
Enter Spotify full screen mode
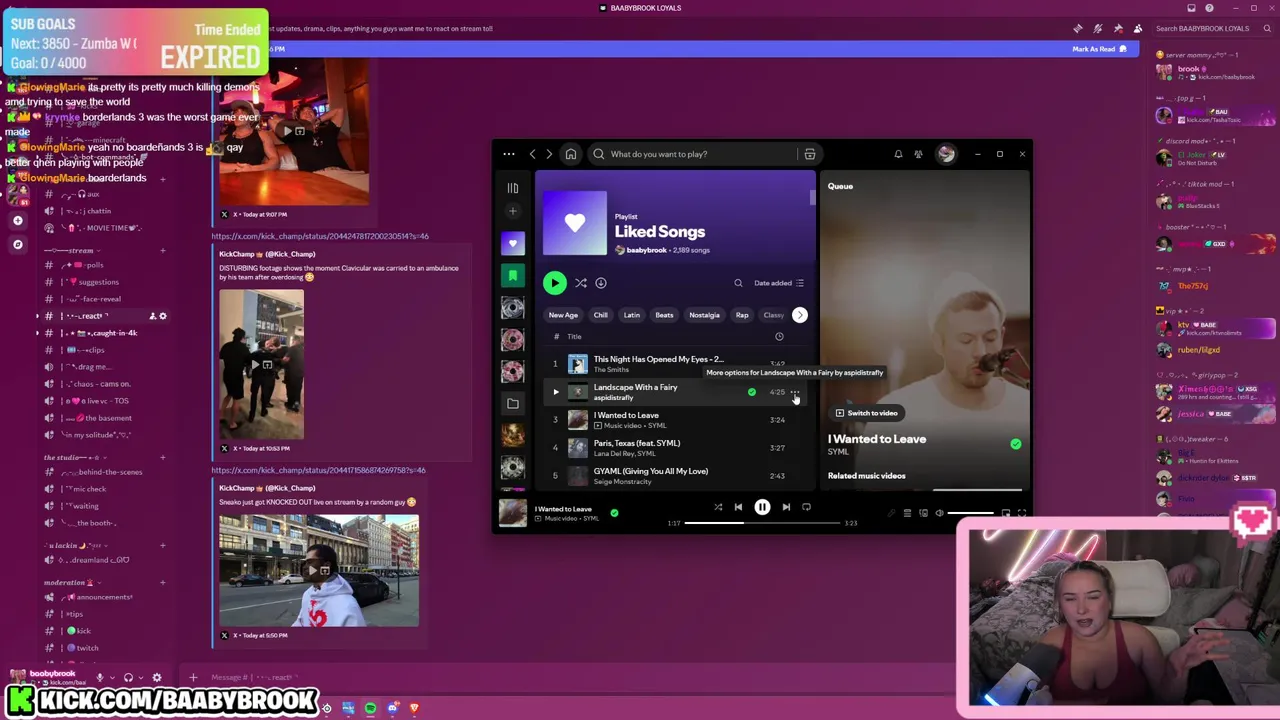tap(1021, 513)
